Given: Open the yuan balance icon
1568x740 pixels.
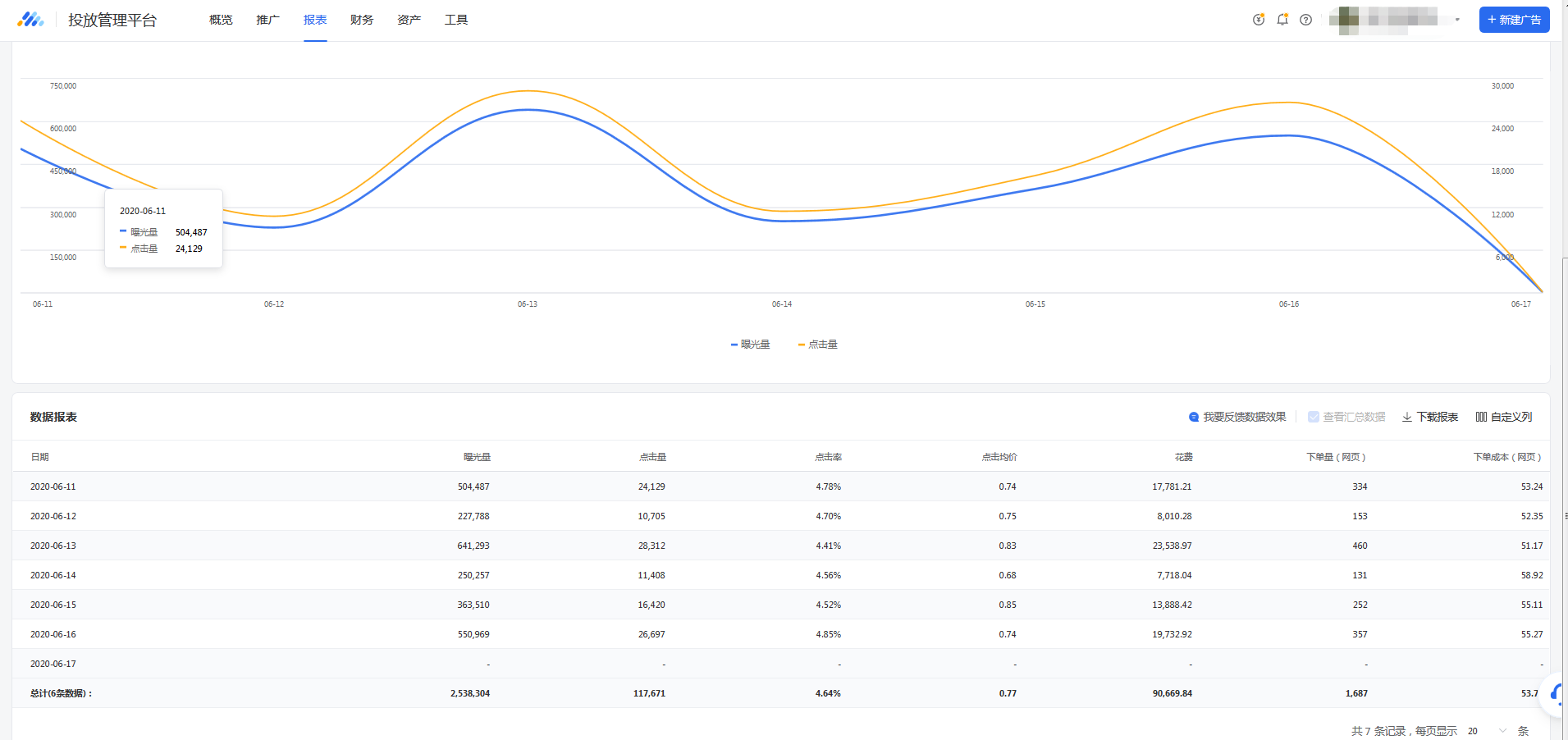Looking at the screenshot, I should pos(1259,20).
